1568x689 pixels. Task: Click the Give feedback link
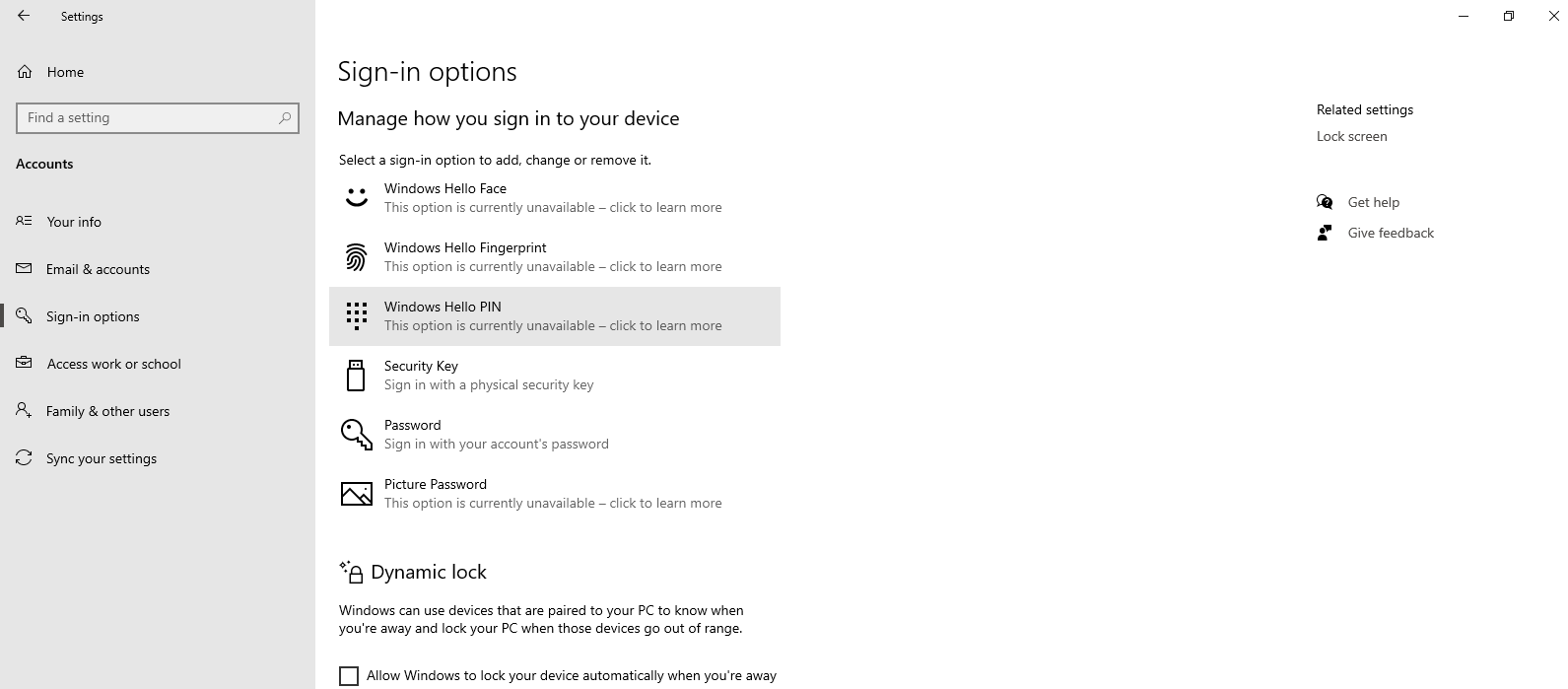(1390, 233)
